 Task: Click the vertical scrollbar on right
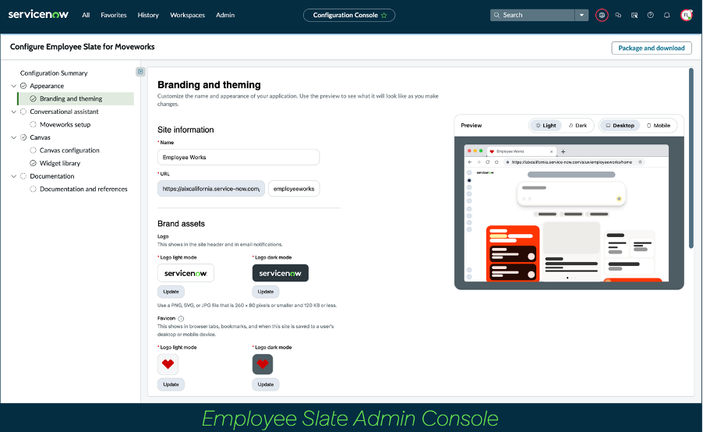tap(691, 158)
